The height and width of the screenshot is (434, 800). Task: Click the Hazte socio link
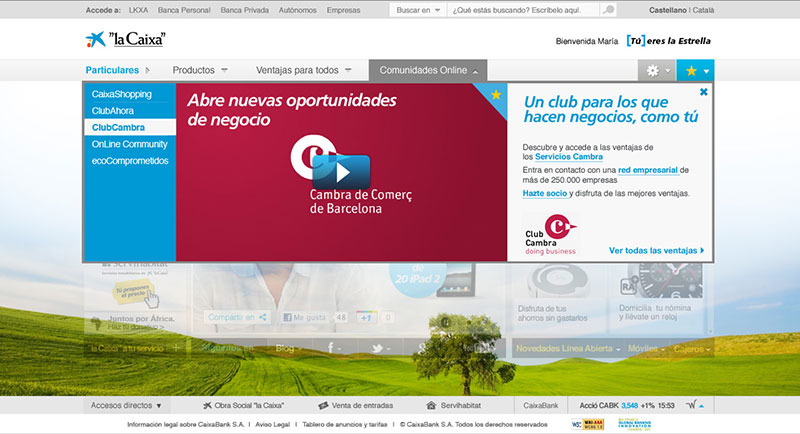(x=544, y=193)
